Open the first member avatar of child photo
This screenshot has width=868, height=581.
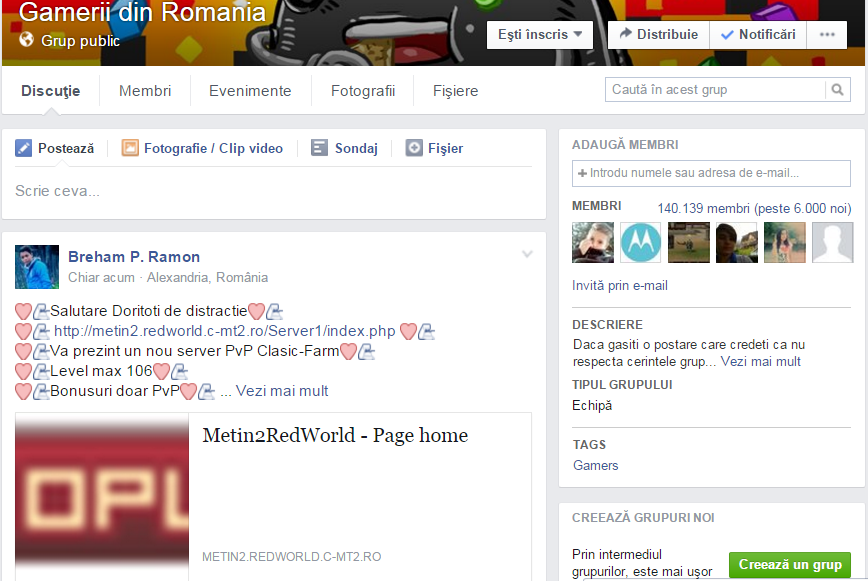[x=593, y=242]
